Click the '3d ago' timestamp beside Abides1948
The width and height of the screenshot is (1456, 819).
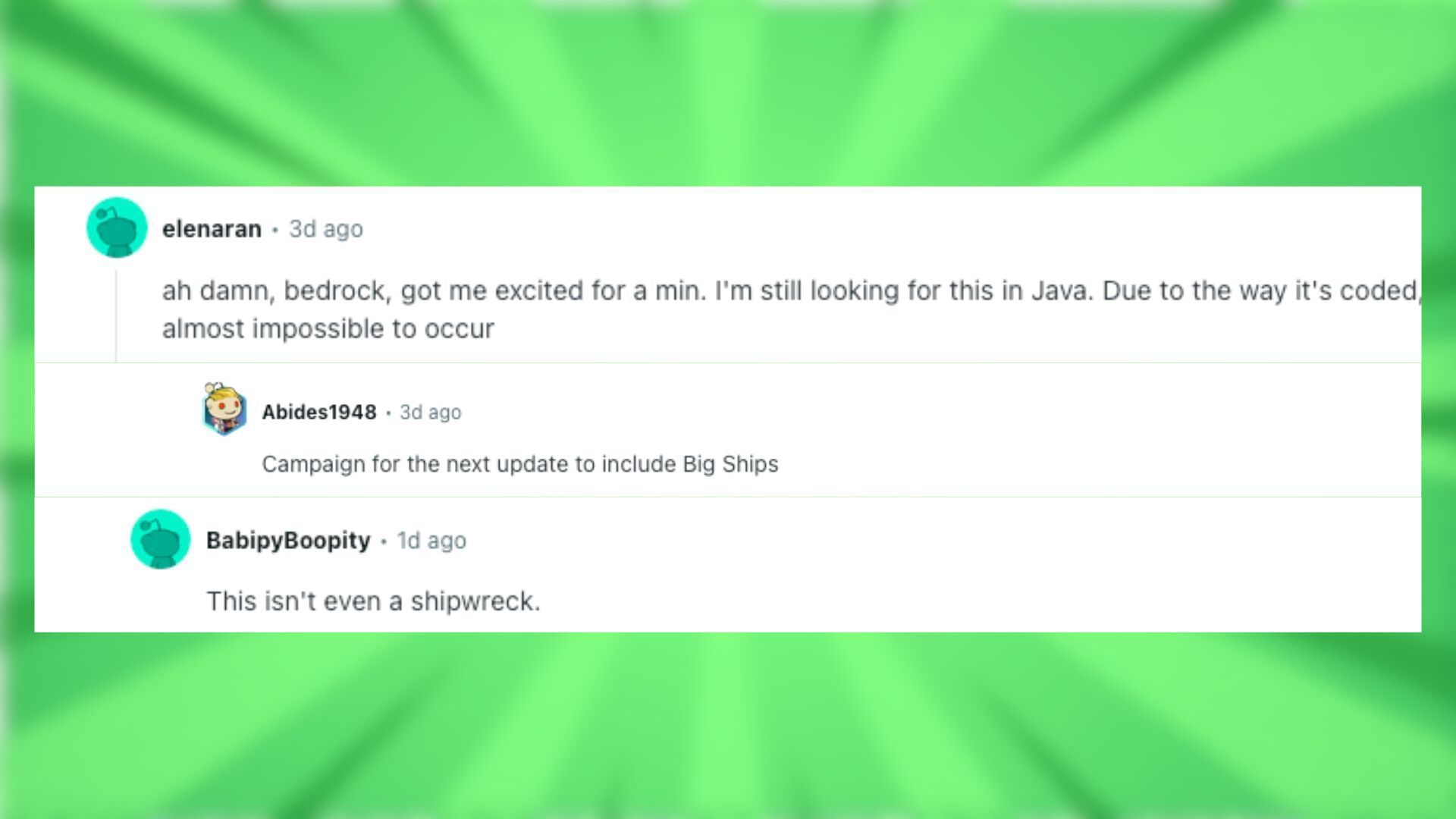pos(430,412)
